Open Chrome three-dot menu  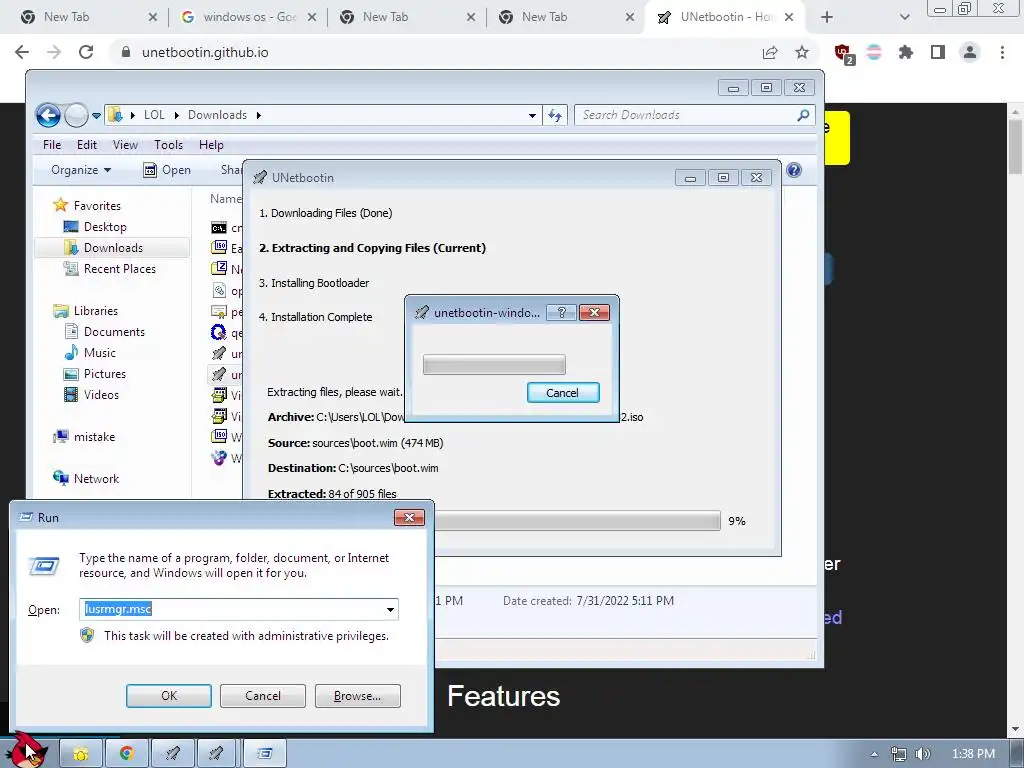tap(1002, 52)
